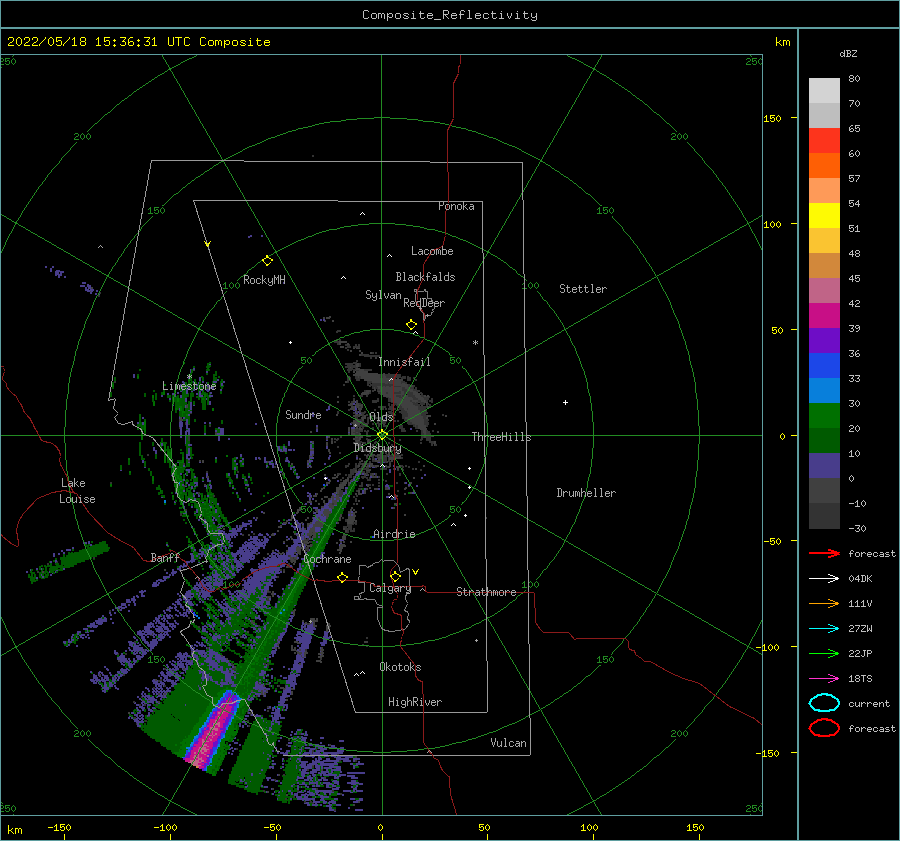Screen dimensions: 900x841
Task: Click the Stettler label
Action: point(583,289)
